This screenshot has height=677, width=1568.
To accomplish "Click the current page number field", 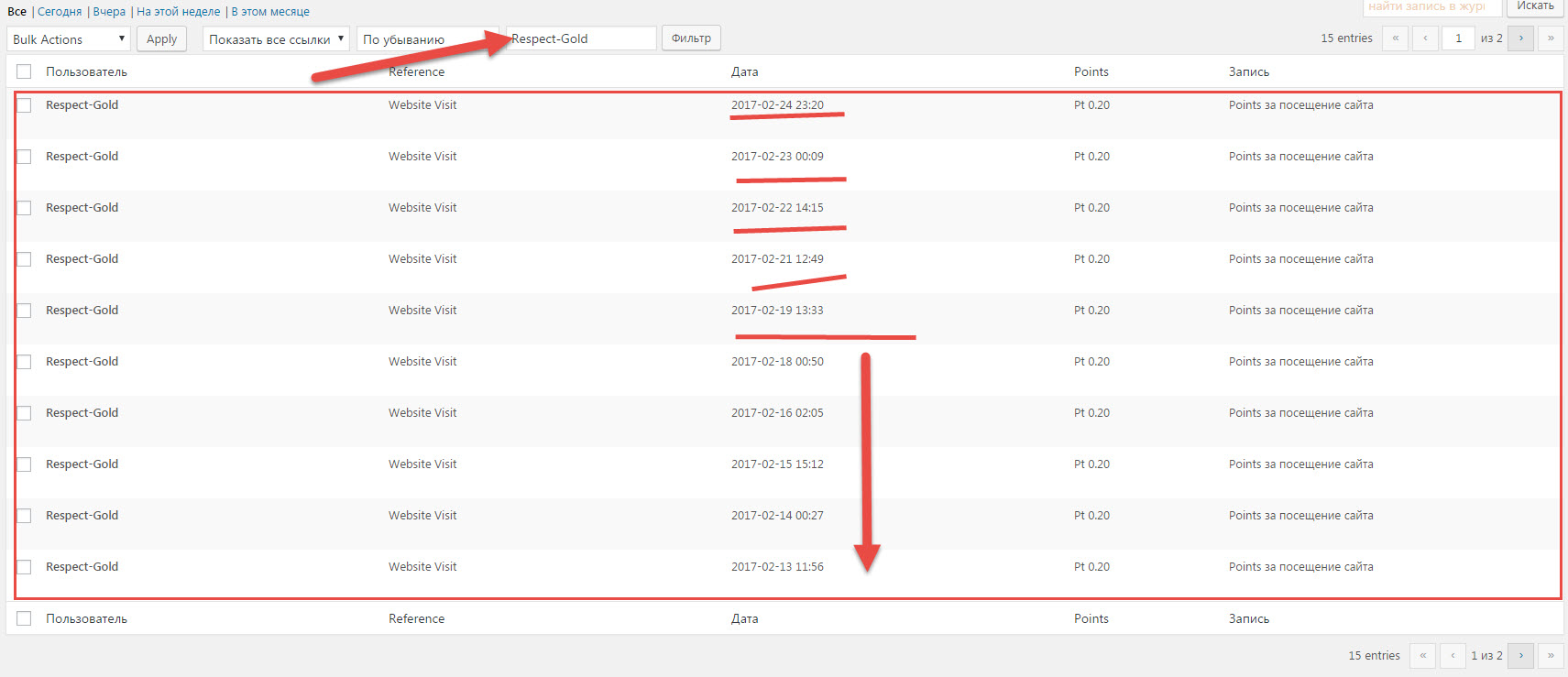I will (1458, 38).
